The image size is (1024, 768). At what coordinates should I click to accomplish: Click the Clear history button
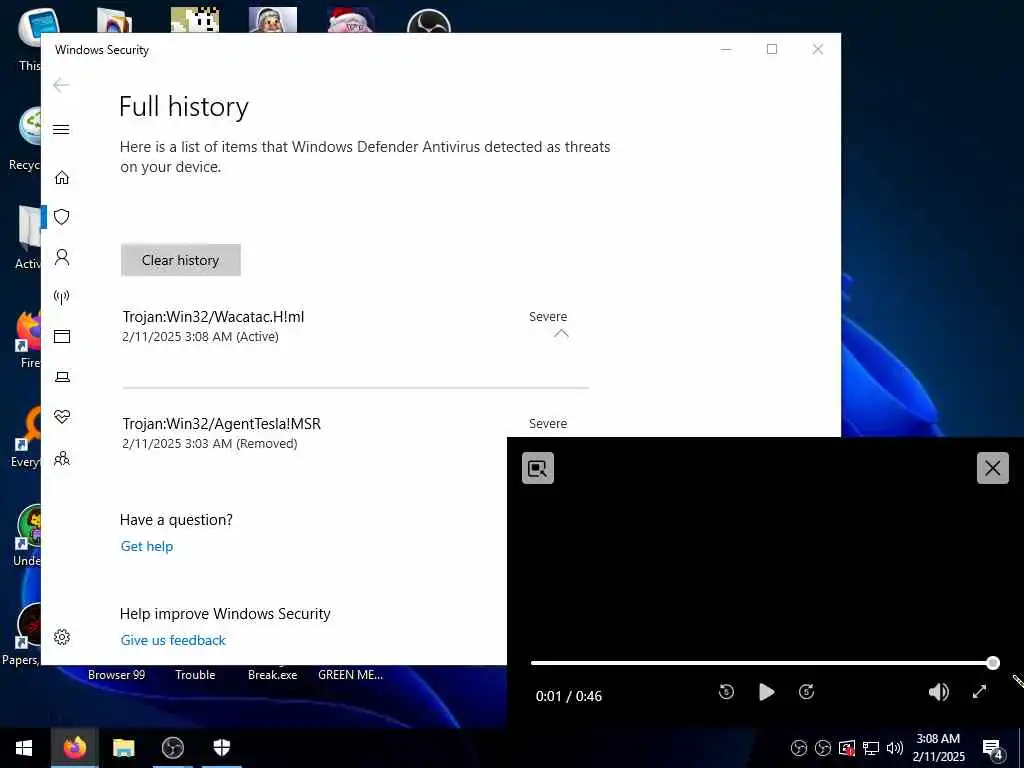(x=180, y=260)
